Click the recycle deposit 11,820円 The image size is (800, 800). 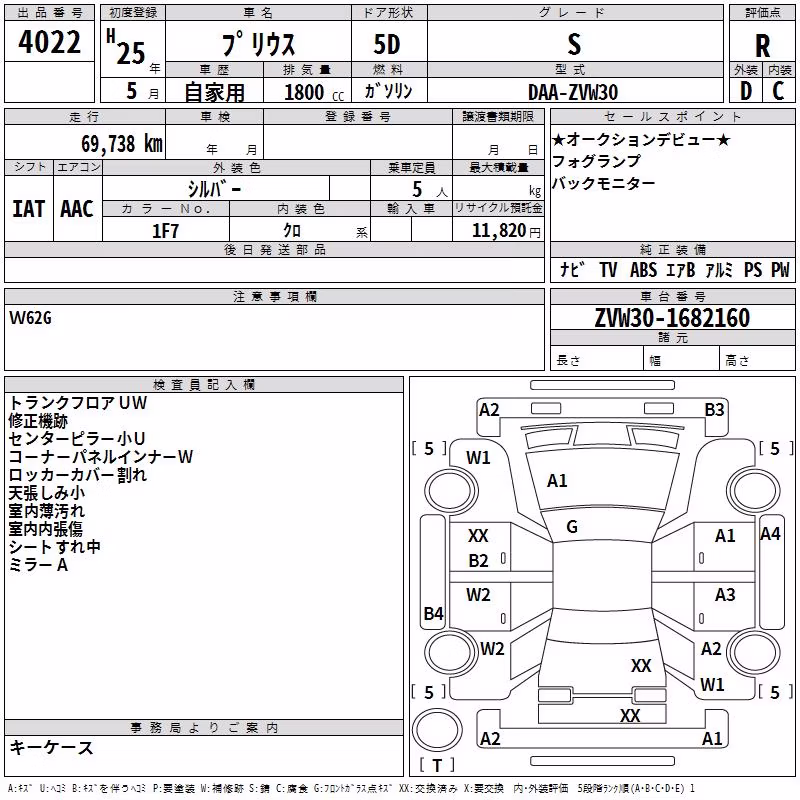click(506, 231)
